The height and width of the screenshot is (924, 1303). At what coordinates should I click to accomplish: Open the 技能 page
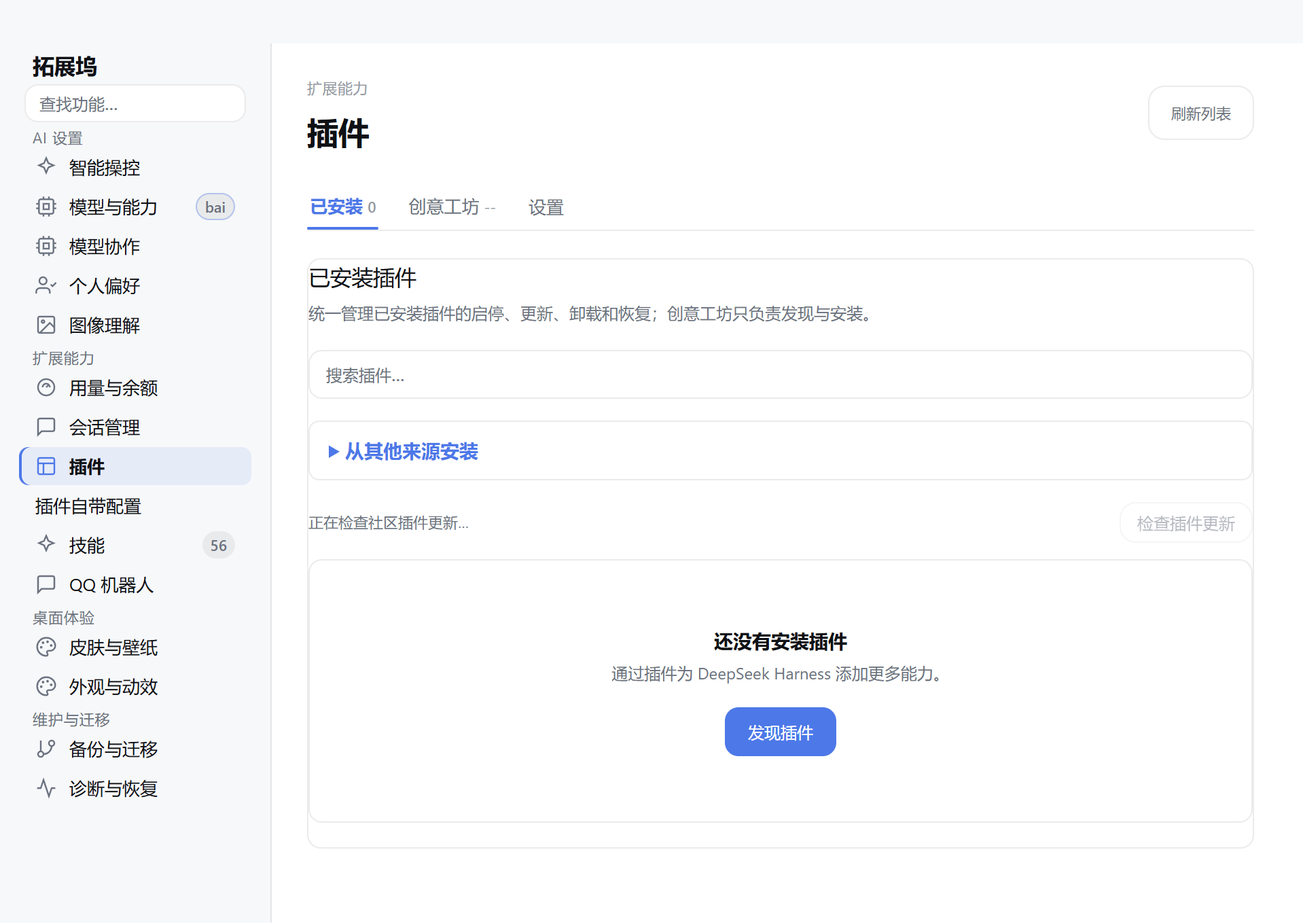point(136,545)
